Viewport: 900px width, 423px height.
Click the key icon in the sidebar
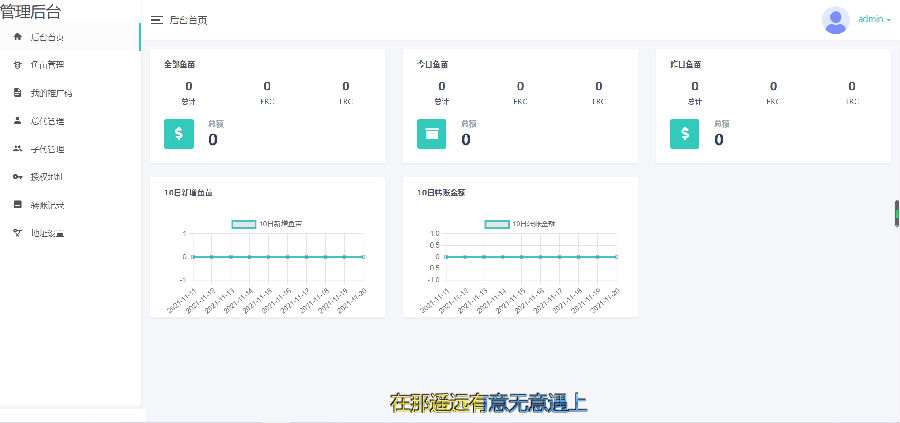(17, 177)
